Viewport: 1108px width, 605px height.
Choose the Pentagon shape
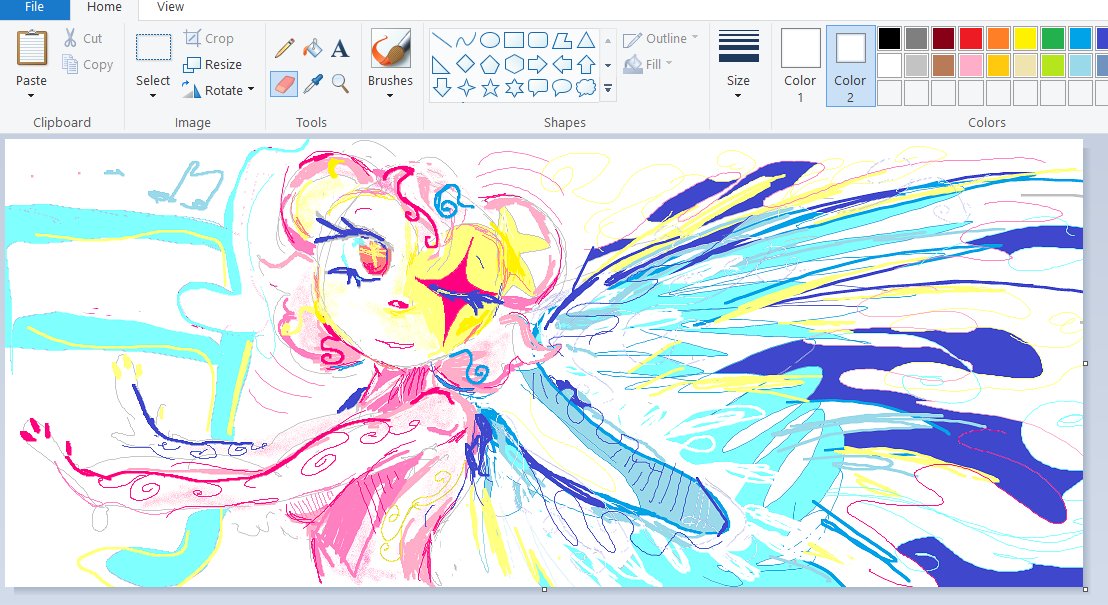(x=490, y=64)
